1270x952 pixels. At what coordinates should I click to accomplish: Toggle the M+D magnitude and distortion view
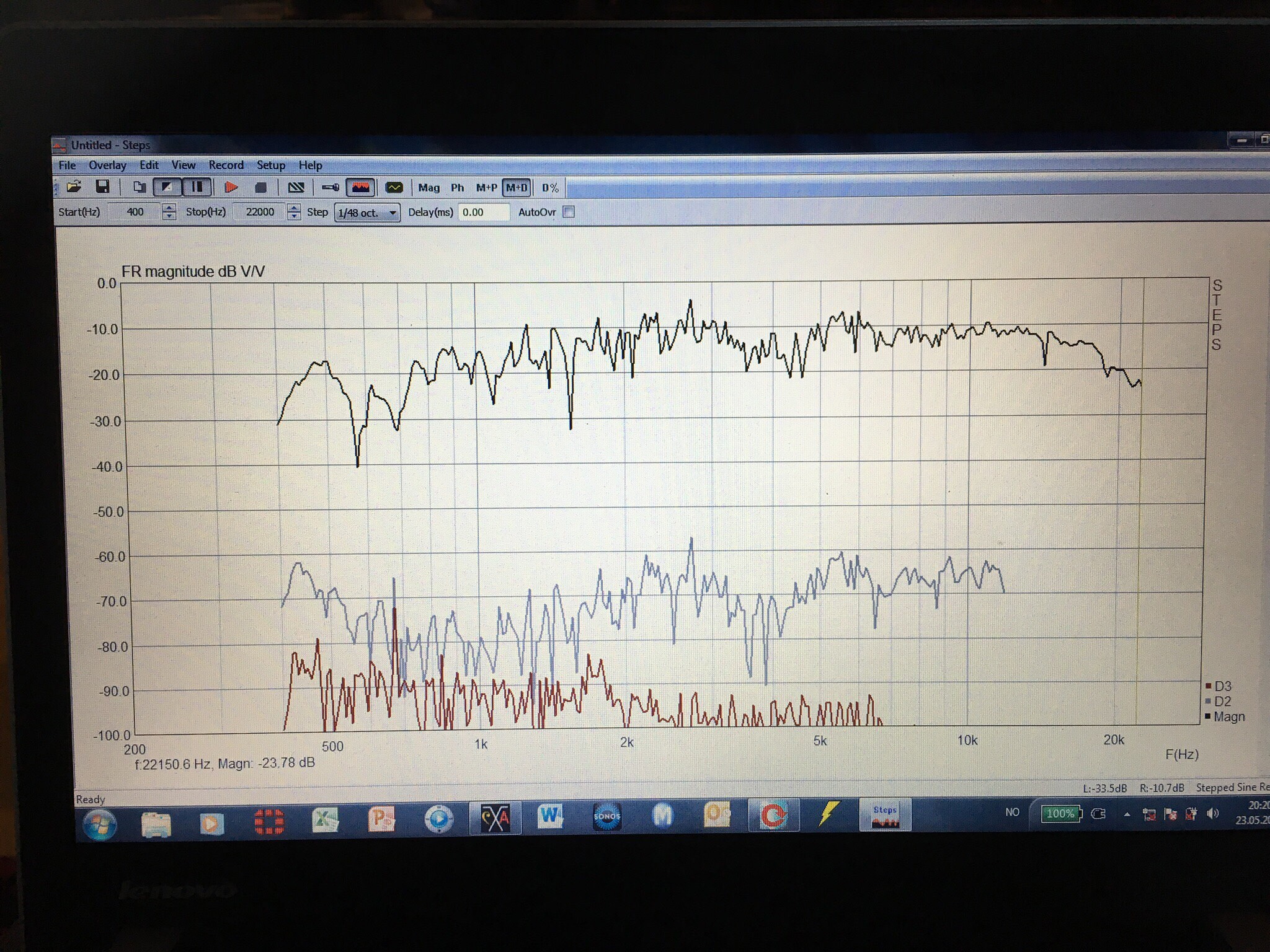click(517, 188)
